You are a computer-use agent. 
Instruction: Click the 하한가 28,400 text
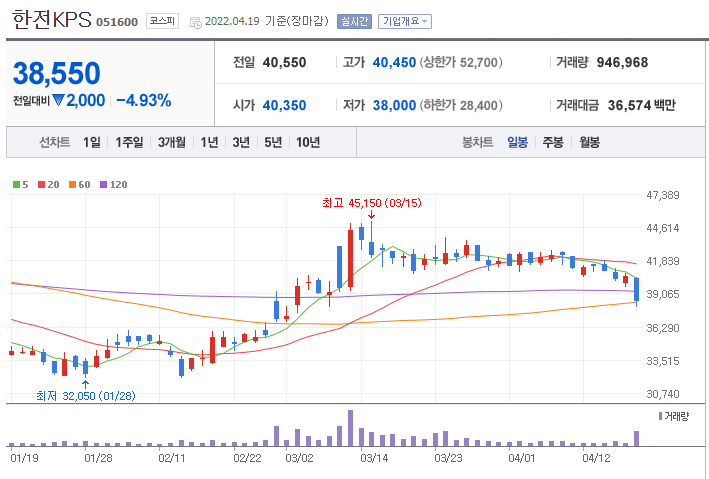point(461,105)
